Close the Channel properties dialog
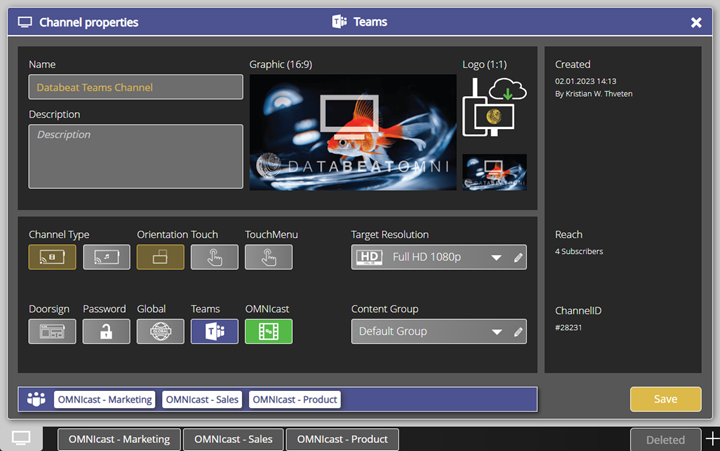Screen dimensions: 720x451 pos(696,22)
